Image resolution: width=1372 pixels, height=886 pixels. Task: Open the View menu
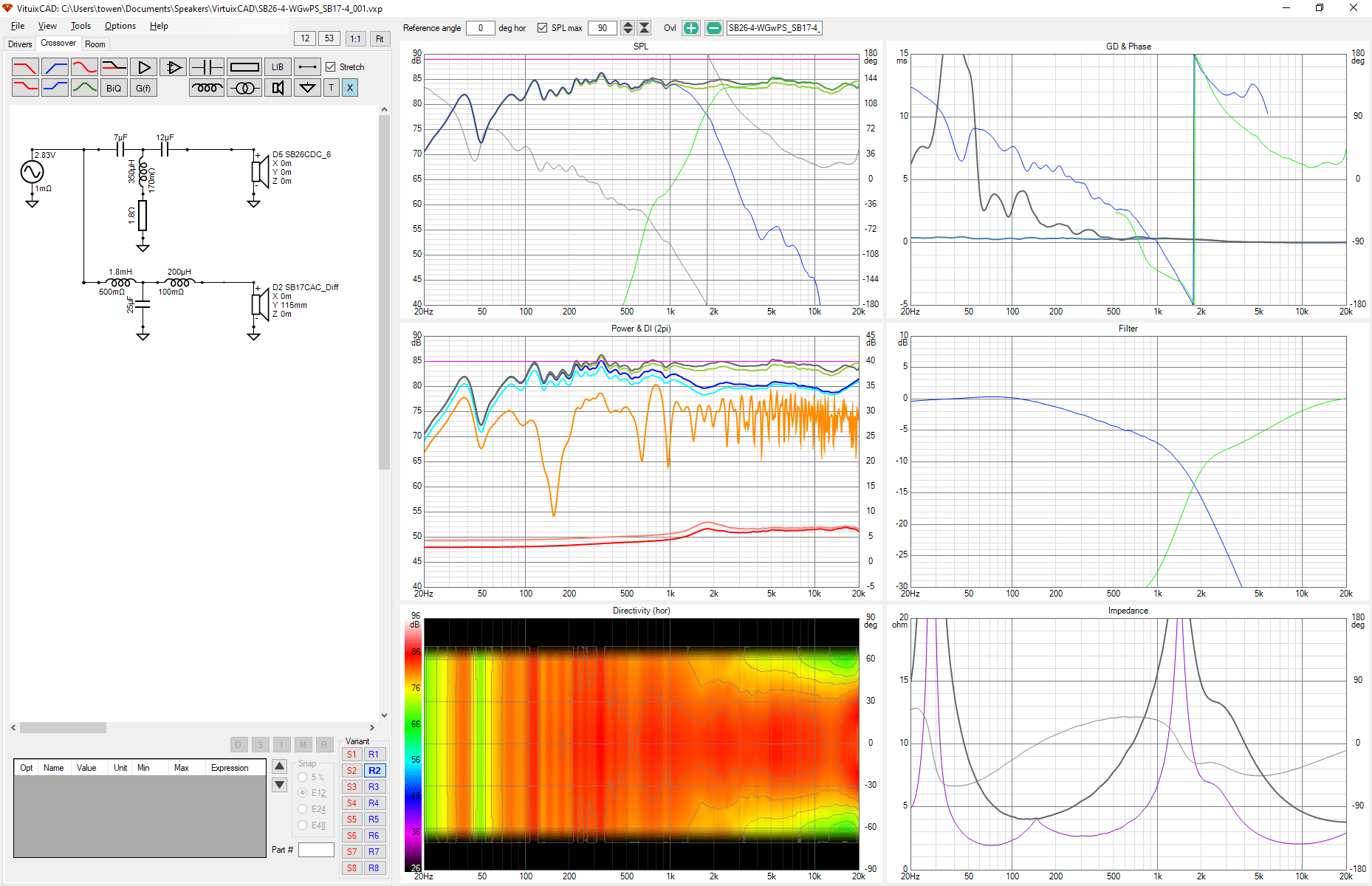pyautogui.click(x=47, y=26)
